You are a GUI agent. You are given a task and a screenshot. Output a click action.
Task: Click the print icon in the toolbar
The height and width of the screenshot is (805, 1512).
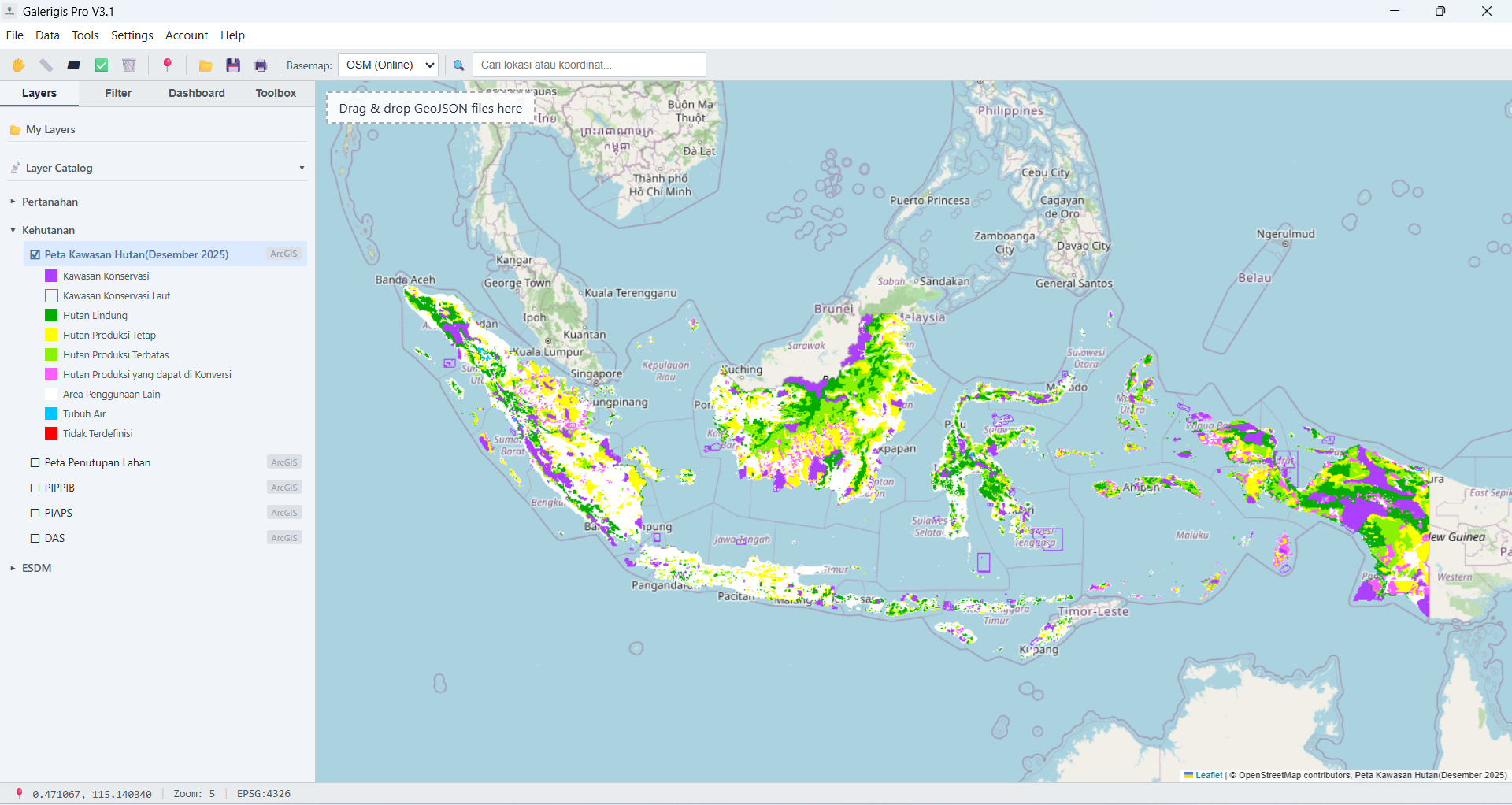click(x=261, y=65)
